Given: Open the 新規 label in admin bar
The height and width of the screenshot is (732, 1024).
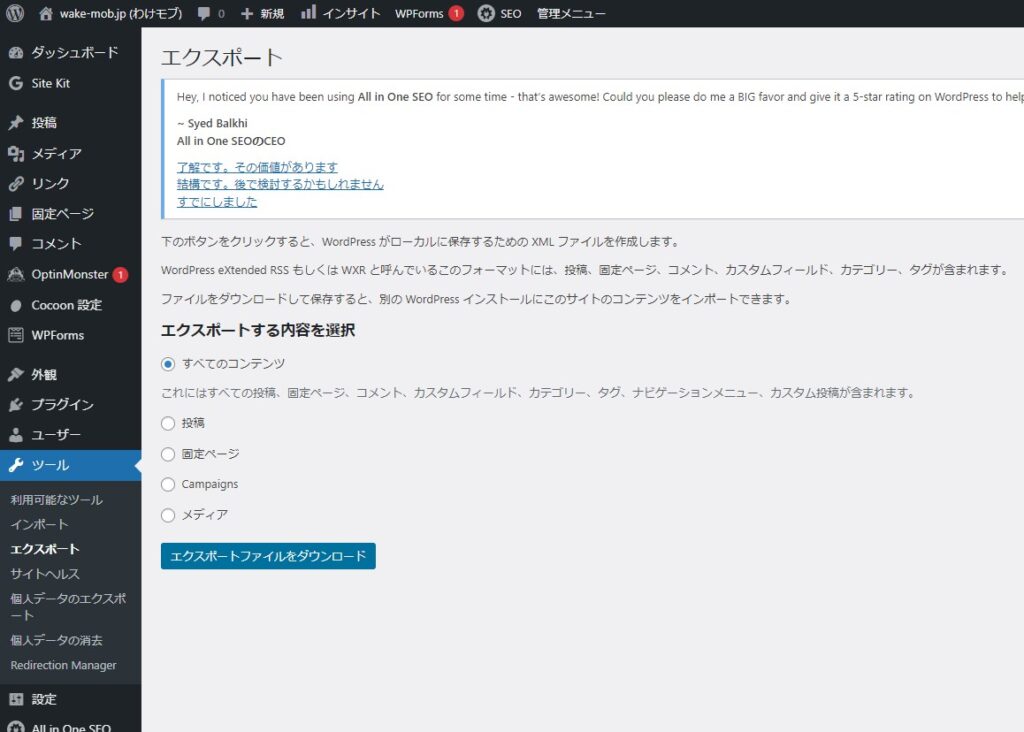Looking at the screenshot, I should coord(272,14).
